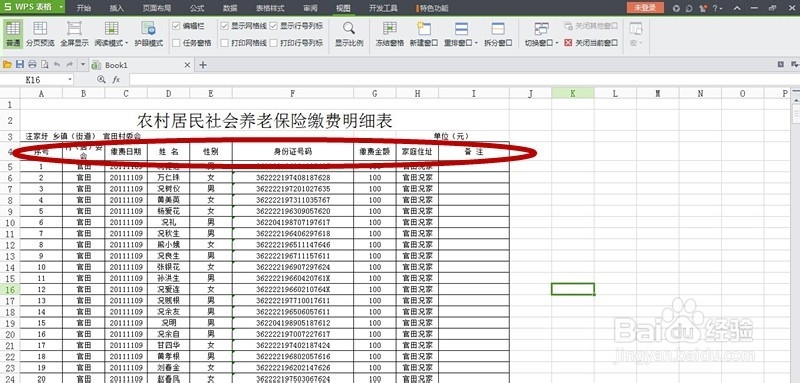This screenshot has height=383, width=800.
Task: Click the 切换窗口 switch window icon
Action: (542, 28)
